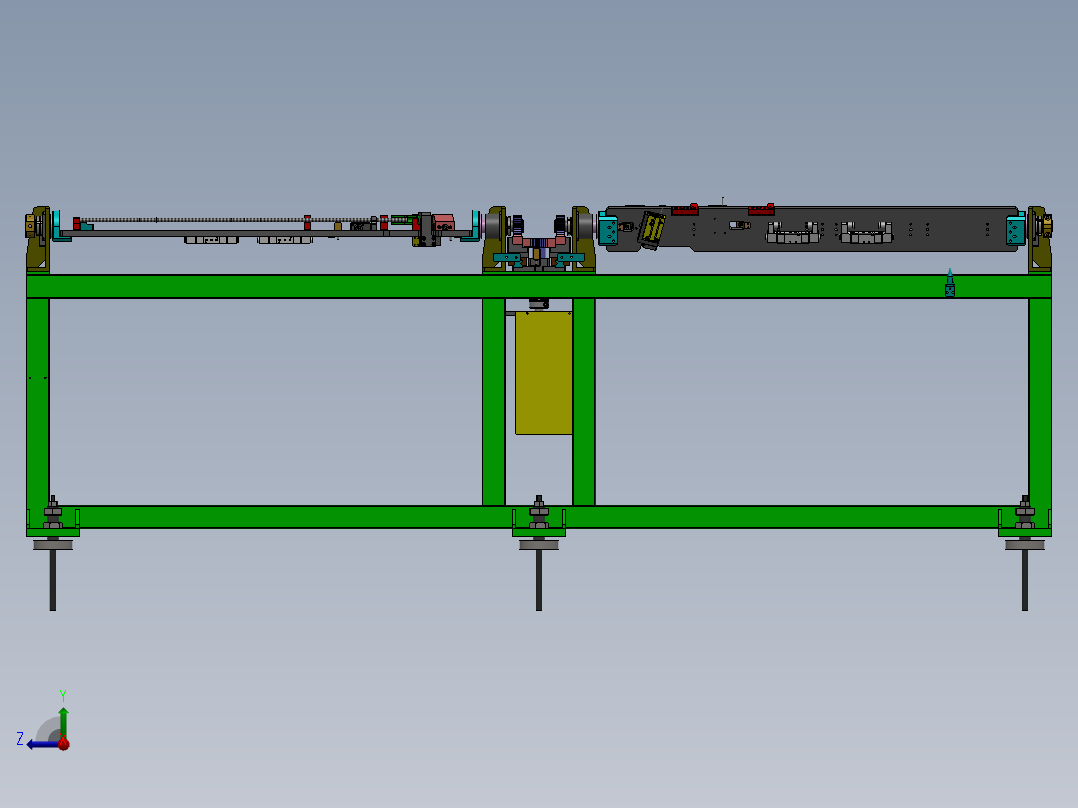Click the red X axis origin ball of triad

(64, 744)
